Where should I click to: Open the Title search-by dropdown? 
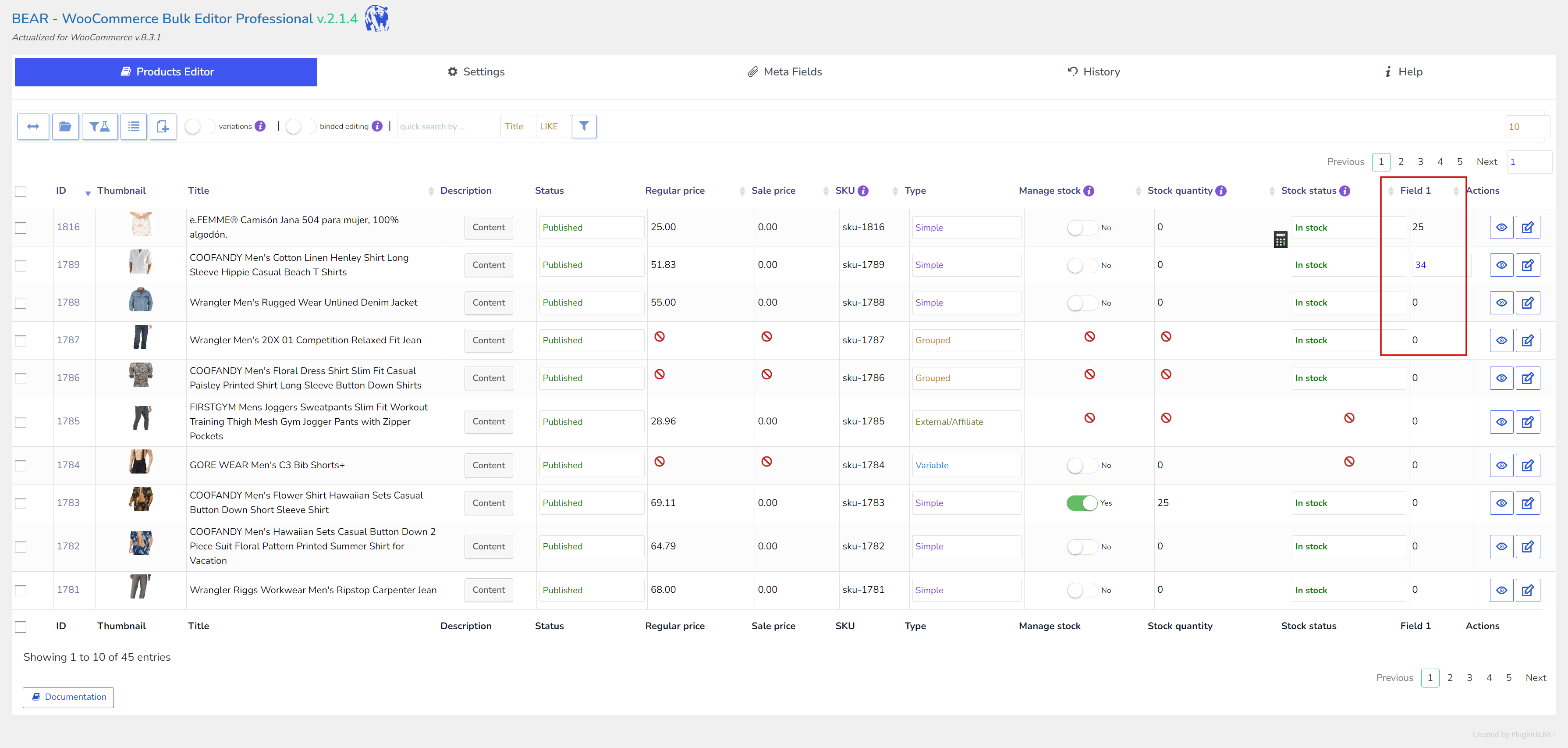tap(518, 126)
